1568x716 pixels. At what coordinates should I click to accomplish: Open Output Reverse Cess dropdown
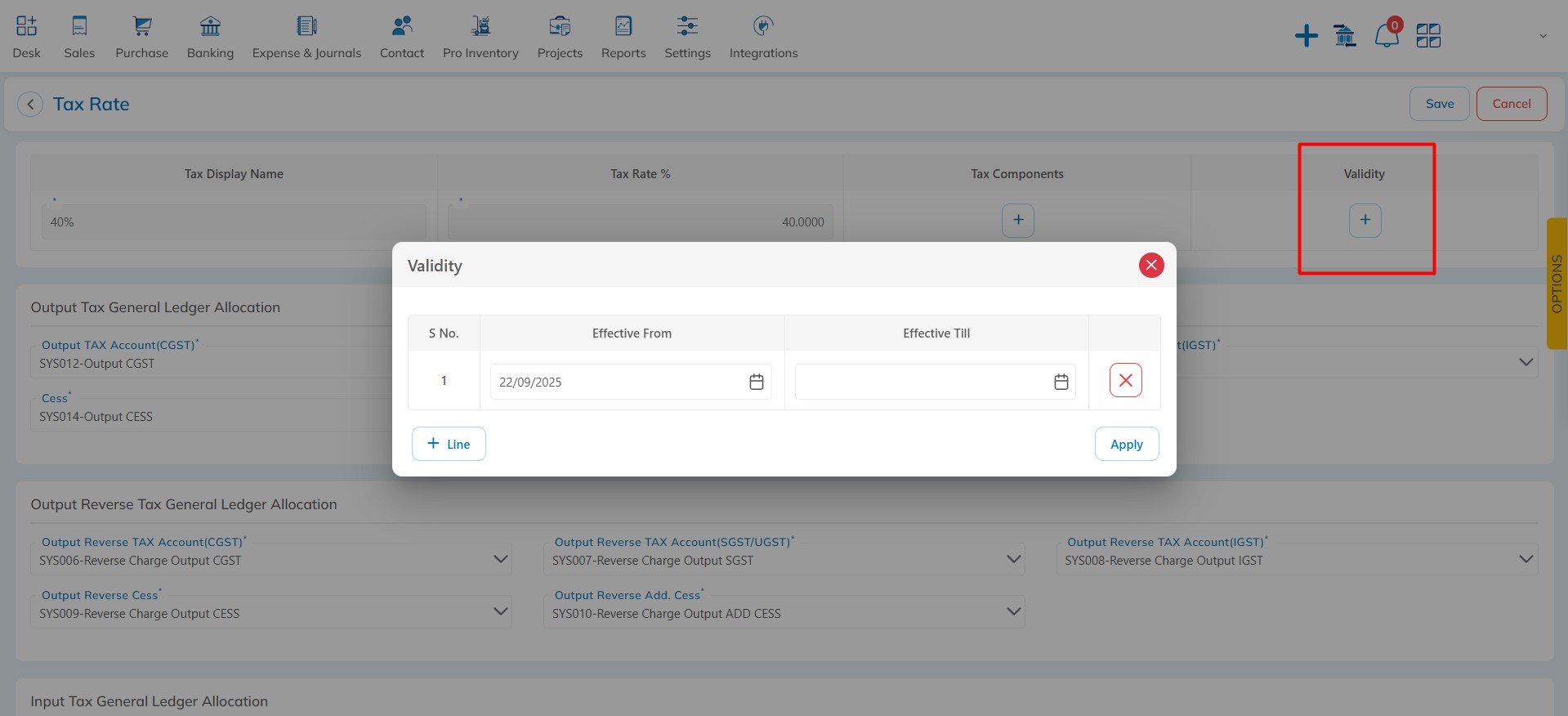coord(501,611)
